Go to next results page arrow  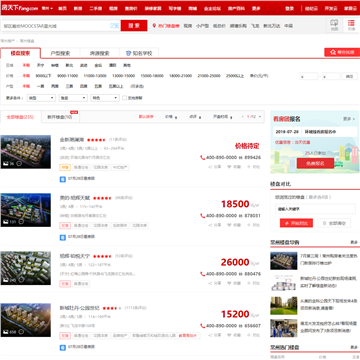(x=260, y=117)
